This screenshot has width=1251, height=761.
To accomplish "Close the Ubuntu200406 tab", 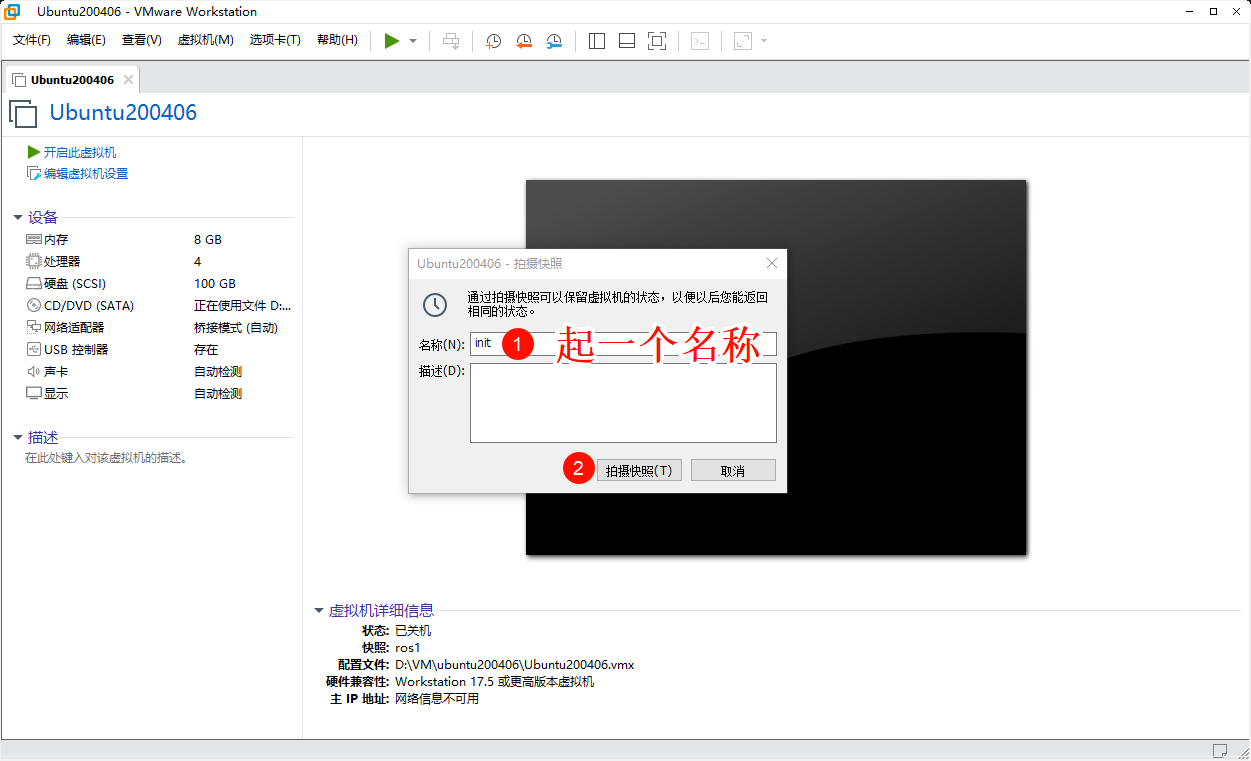I will [128, 79].
